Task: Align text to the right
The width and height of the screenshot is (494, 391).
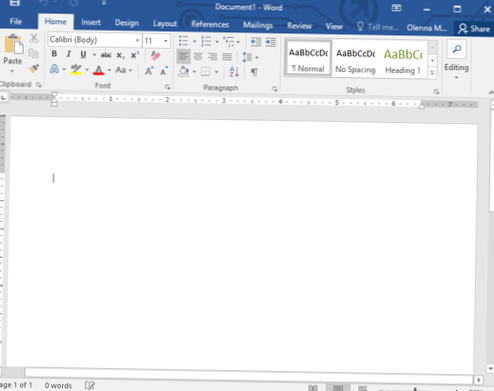Action: (x=212, y=56)
